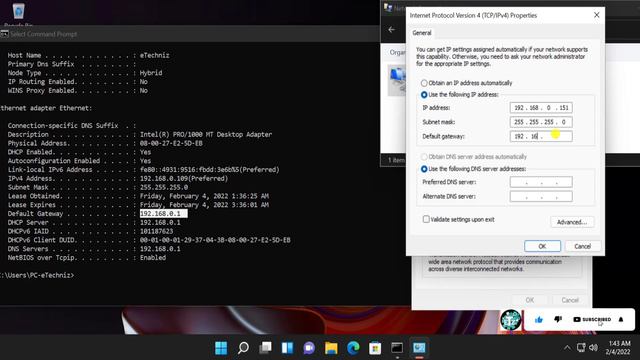Check Validate settings upon exit
Image resolution: width=640 pixels, height=360 pixels.
coord(458,220)
